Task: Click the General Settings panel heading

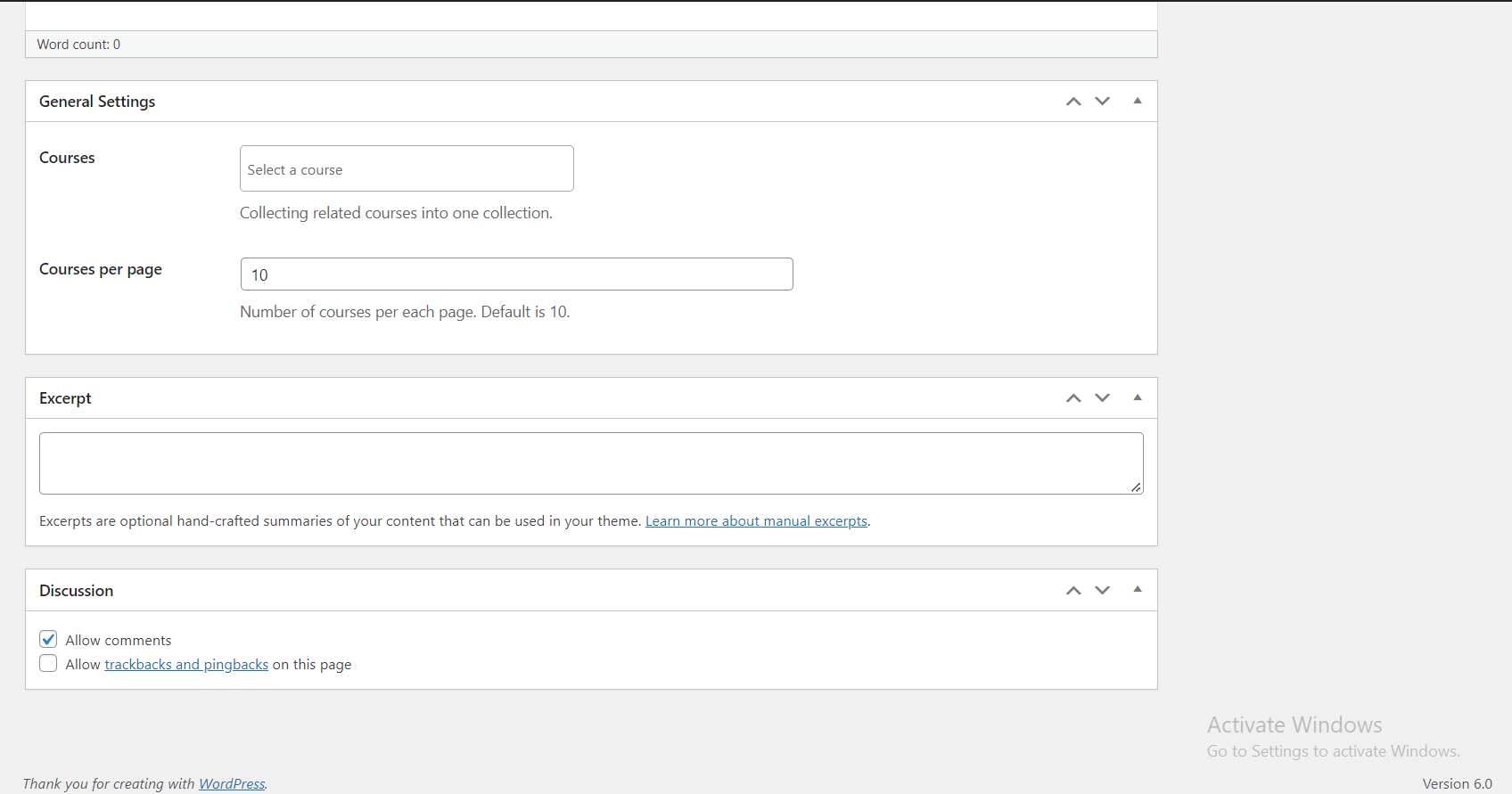Action: coord(97,102)
